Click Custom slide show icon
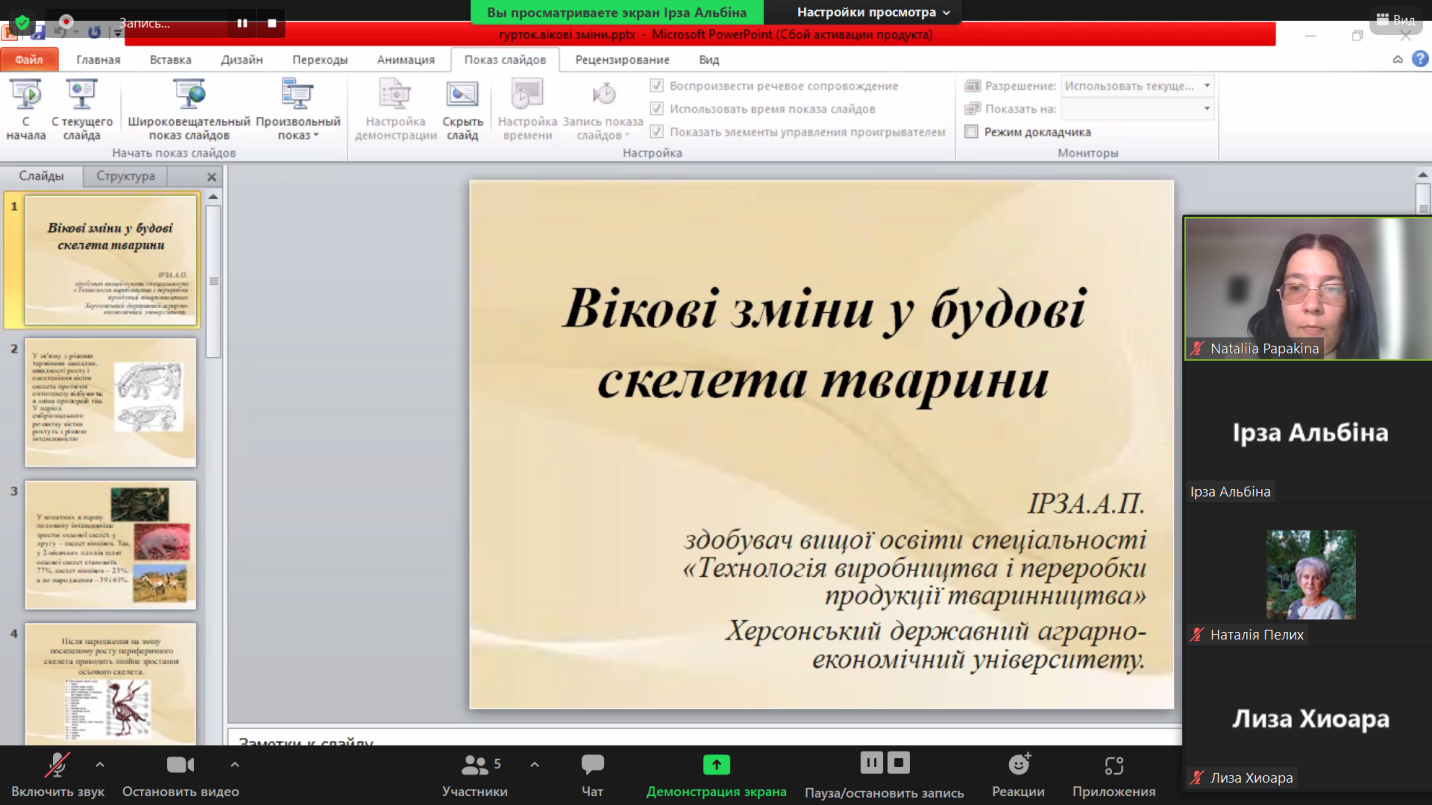The height and width of the screenshot is (805, 1432). 297,97
